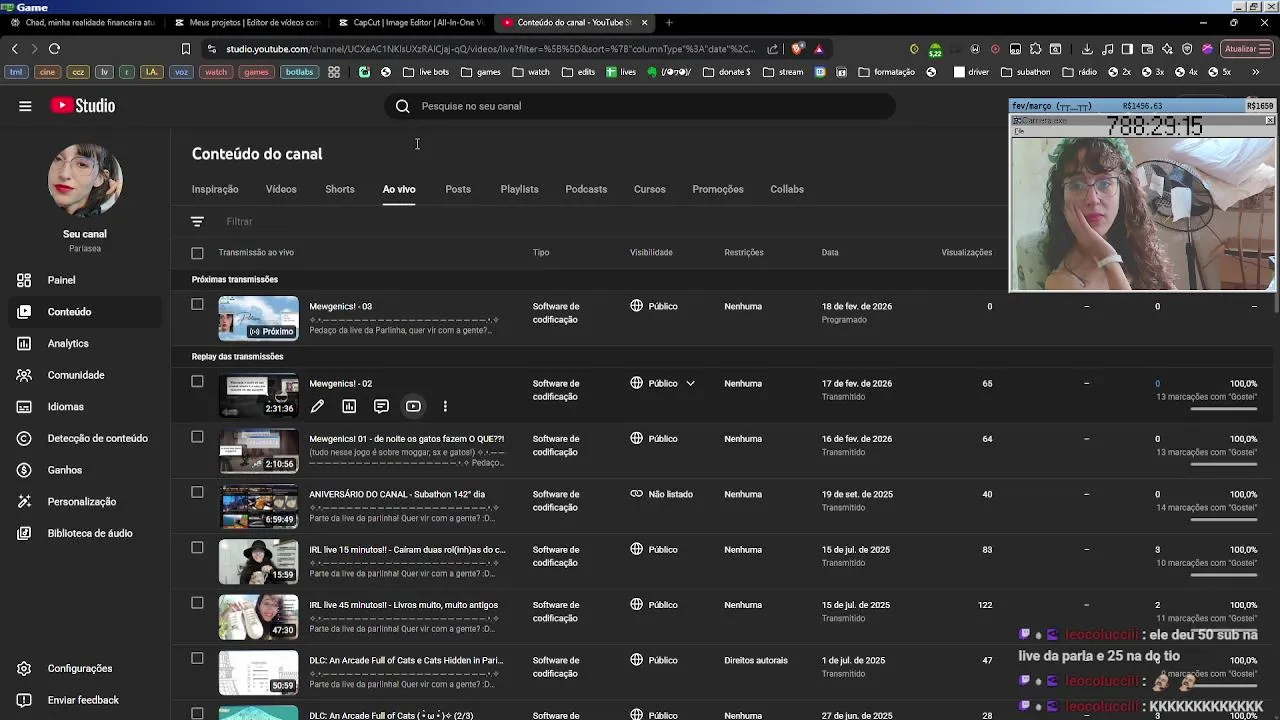Screen dimensions: 1280x720
Task: Click the Biblioteca de áudio sidebar icon
Action: tap(25, 533)
